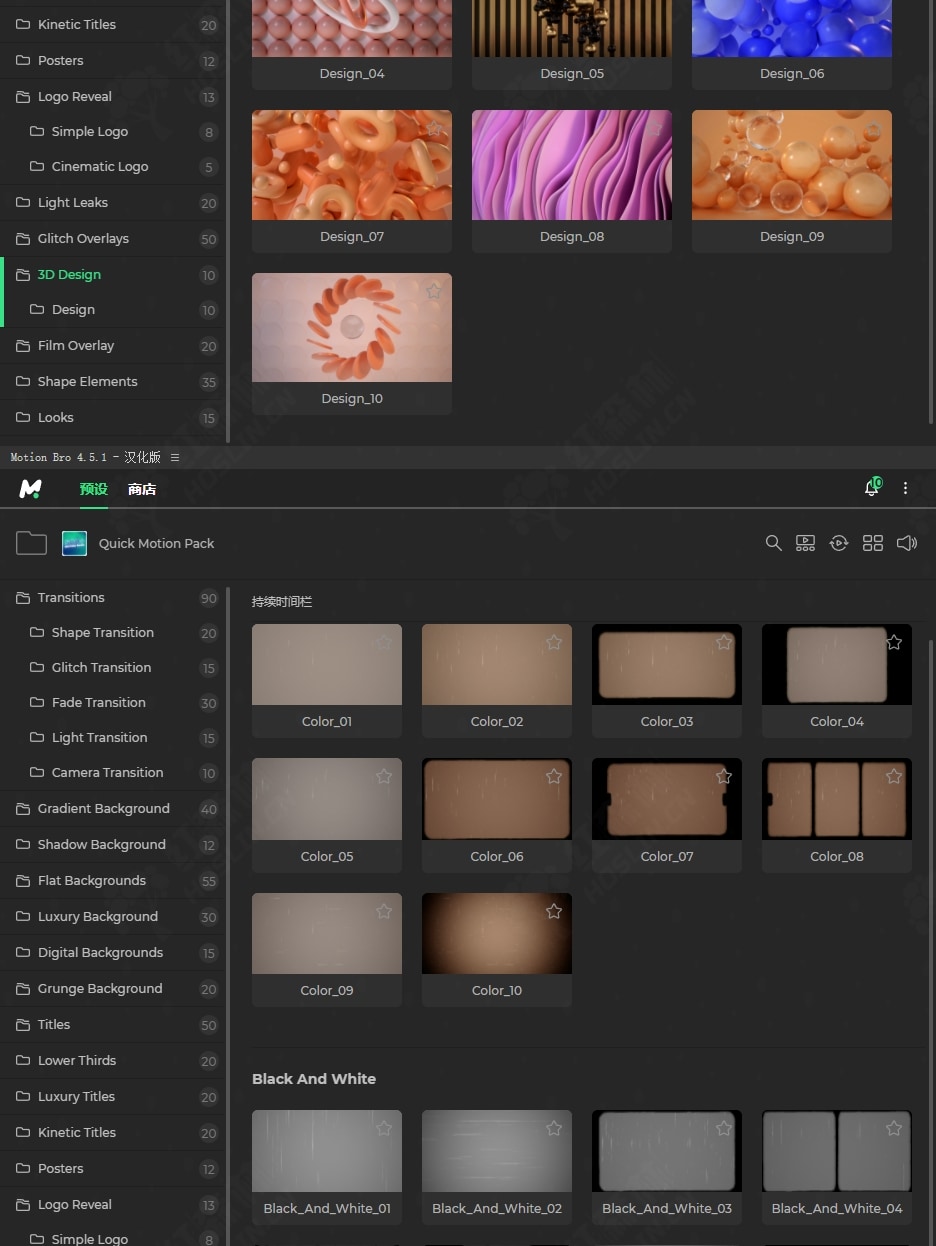This screenshot has width=936, height=1246.
Task: Open the notifications bell
Action: tap(871, 488)
